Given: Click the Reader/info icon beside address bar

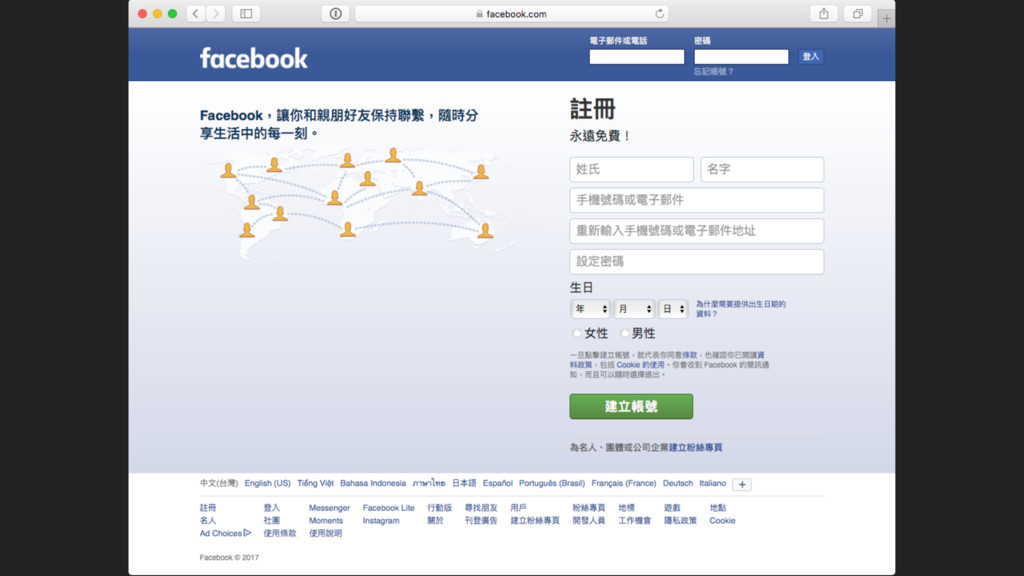Looking at the screenshot, I should [x=336, y=14].
